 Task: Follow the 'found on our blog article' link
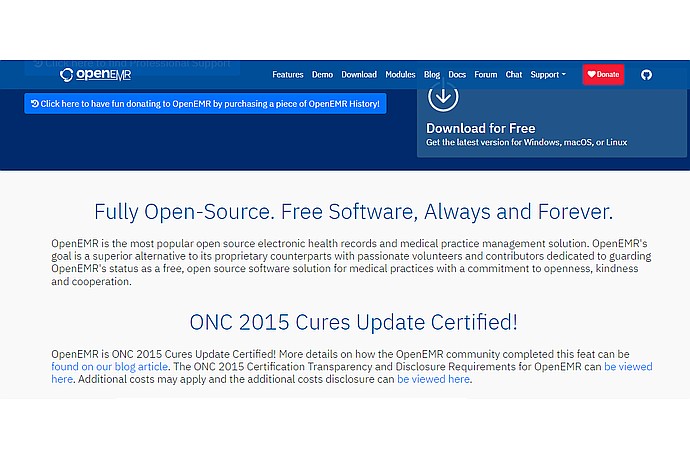(x=110, y=367)
